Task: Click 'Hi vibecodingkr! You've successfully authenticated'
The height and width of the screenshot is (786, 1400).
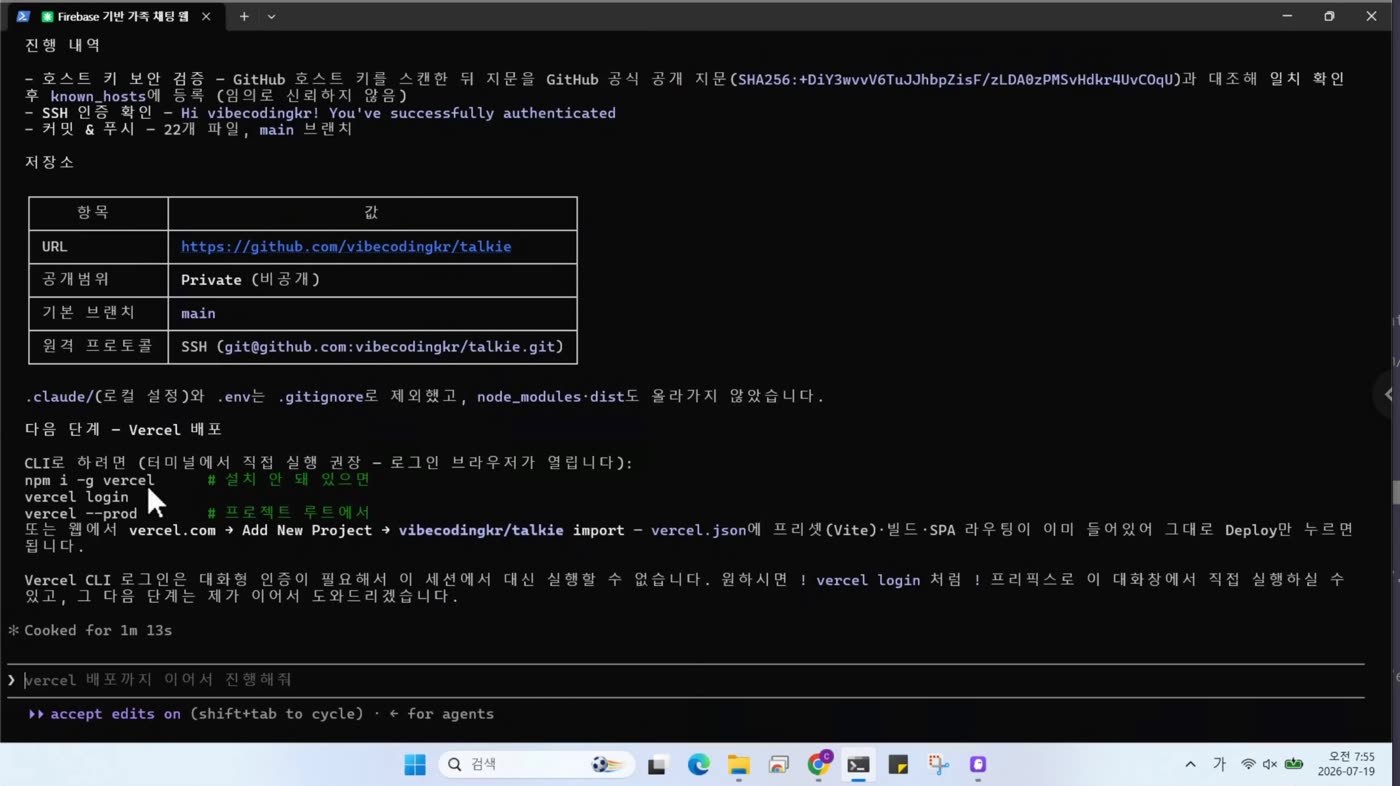Action: (398, 113)
